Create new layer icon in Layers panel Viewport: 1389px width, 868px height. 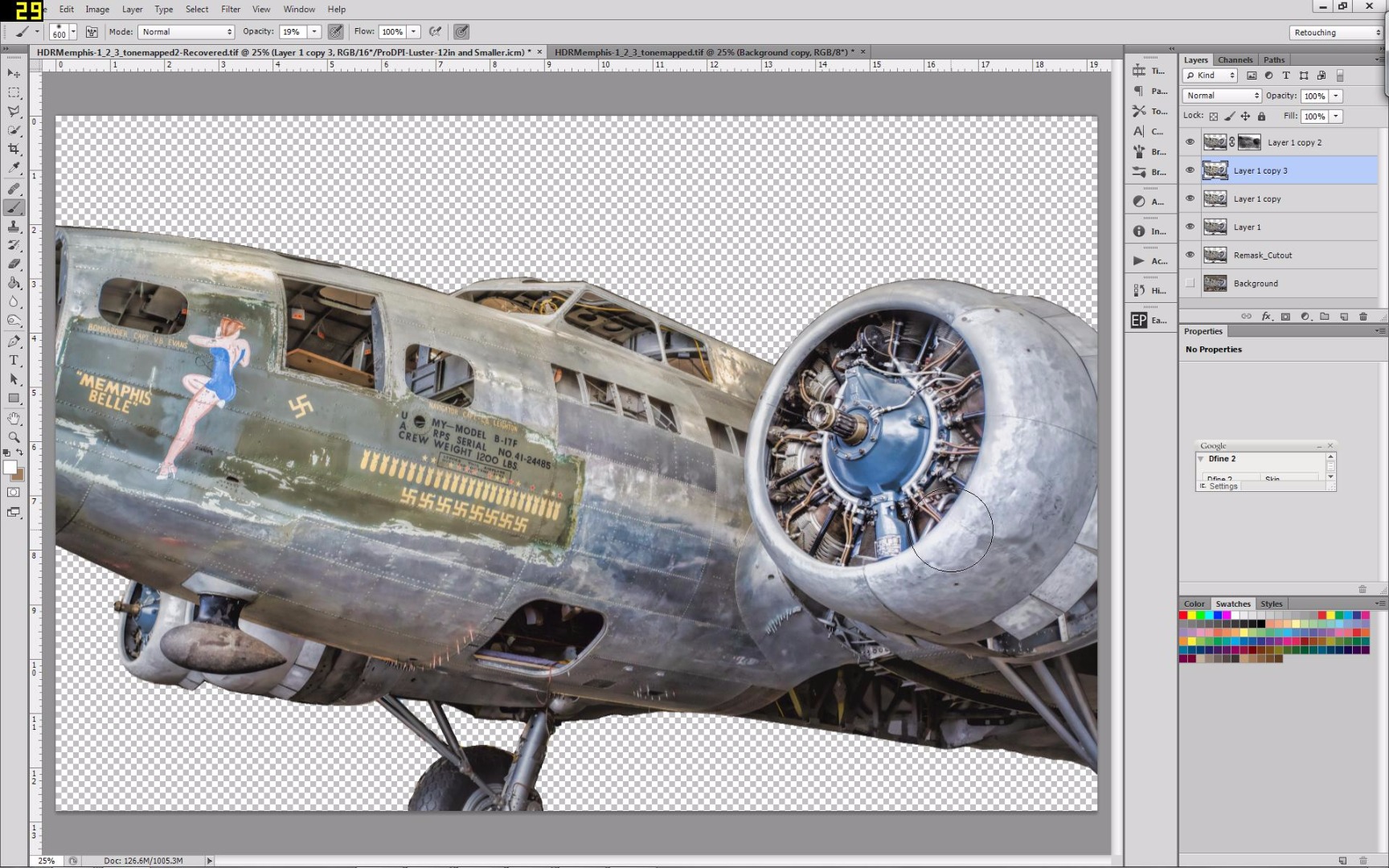coord(1344,317)
